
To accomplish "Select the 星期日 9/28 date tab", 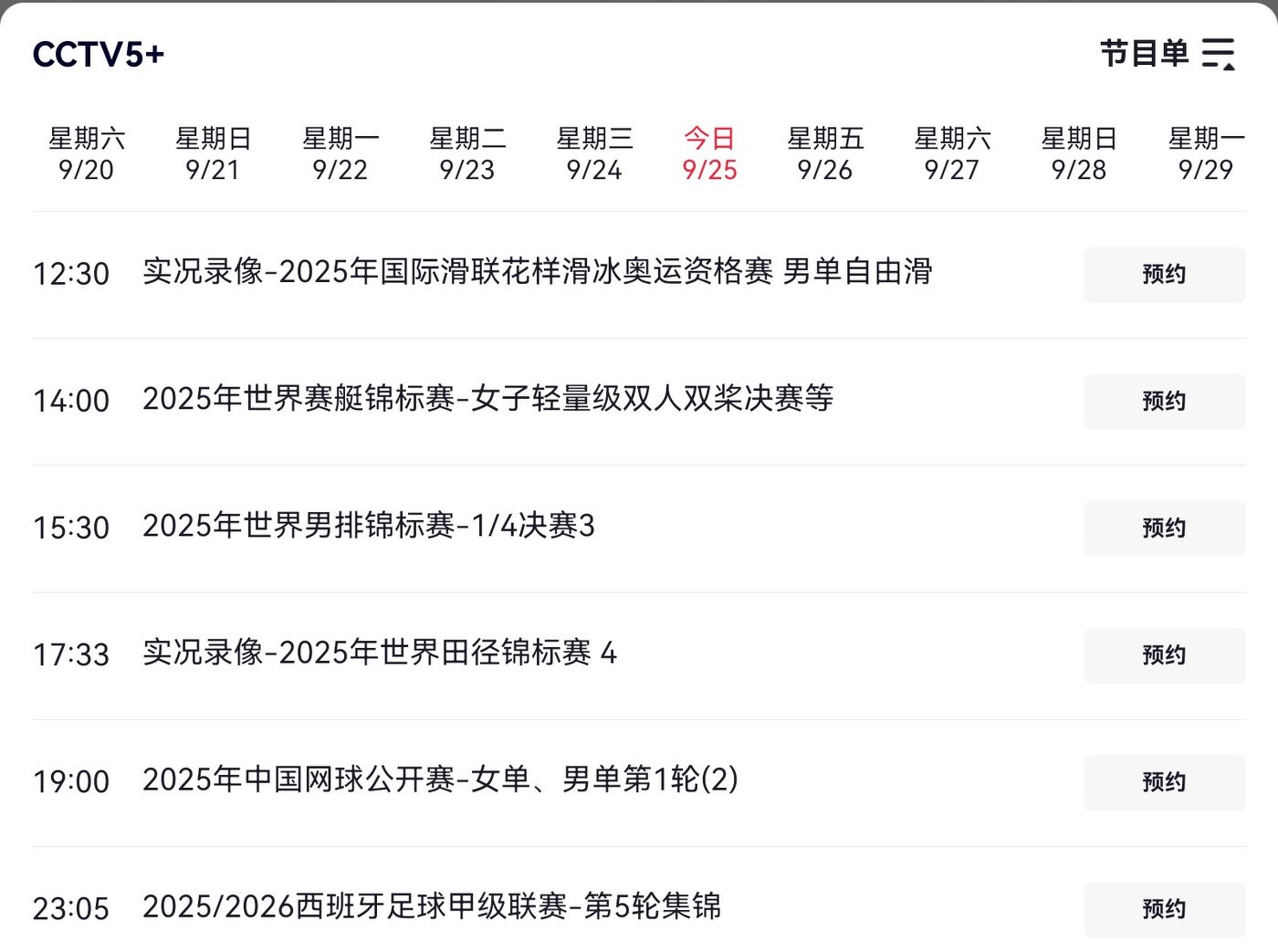I will pyautogui.click(x=1078, y=154).
